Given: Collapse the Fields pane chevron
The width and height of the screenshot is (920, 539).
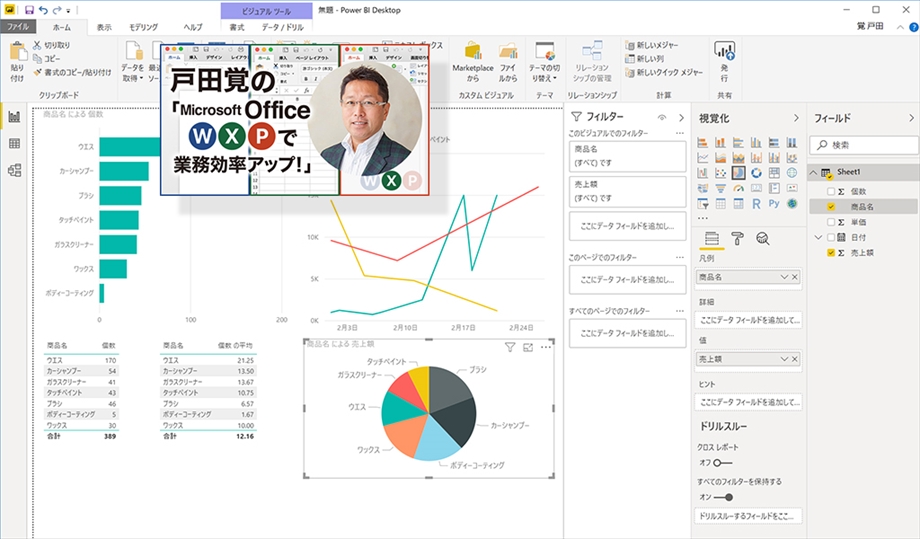Looking at the screenshot, I should pos(911,118).
